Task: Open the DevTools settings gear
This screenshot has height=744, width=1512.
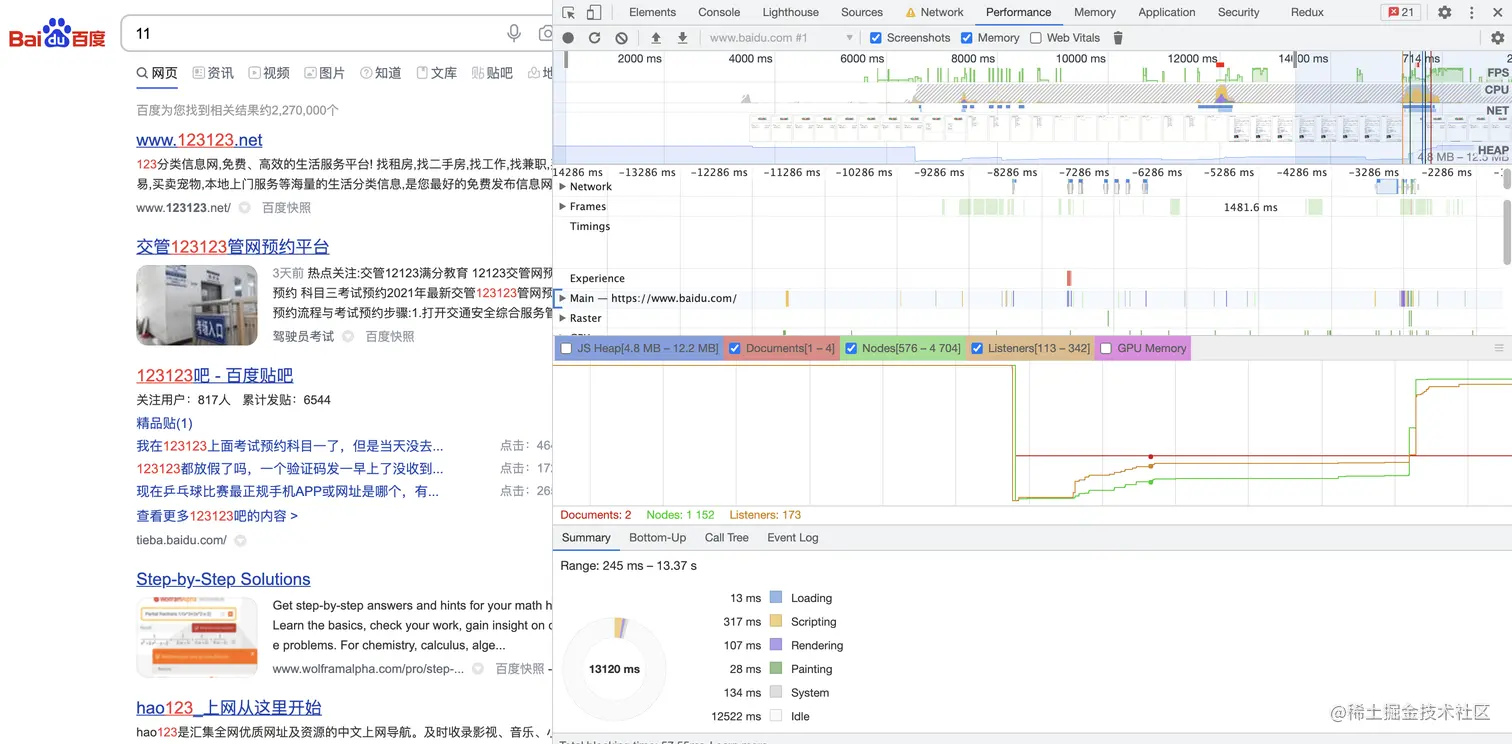Action: [1445, 12]
